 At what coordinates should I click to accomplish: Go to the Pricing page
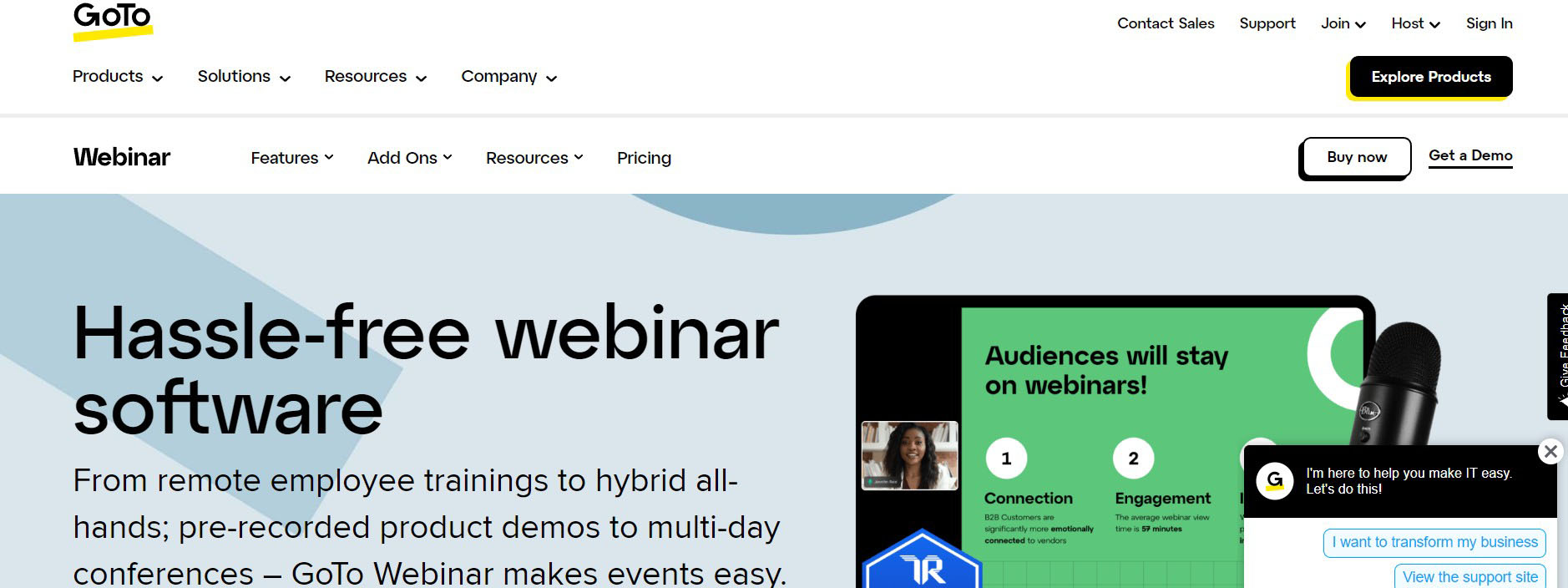(x=644, y=158)
